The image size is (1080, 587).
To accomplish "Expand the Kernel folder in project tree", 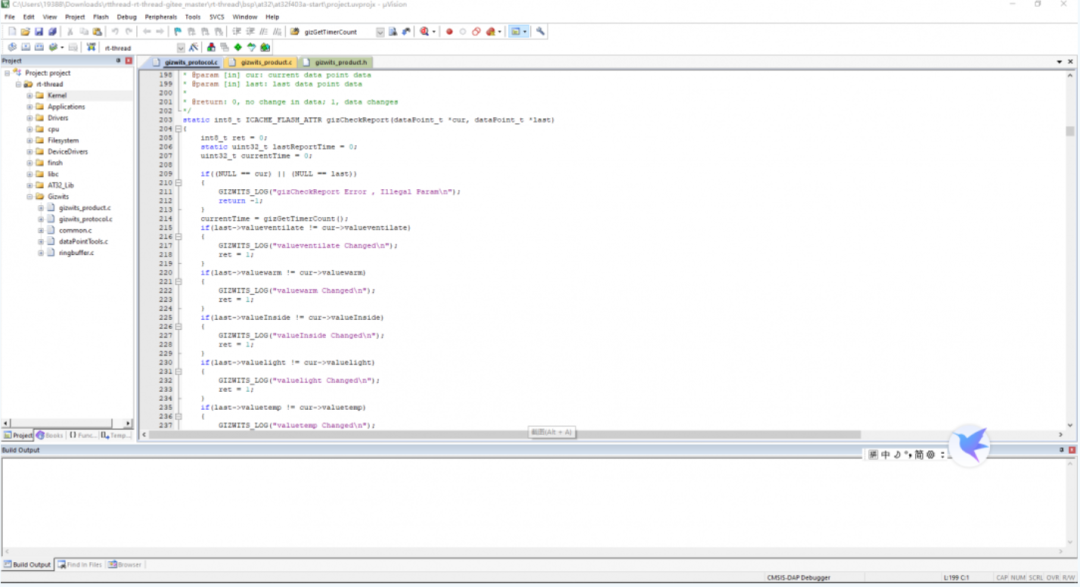I will point(29,96).
